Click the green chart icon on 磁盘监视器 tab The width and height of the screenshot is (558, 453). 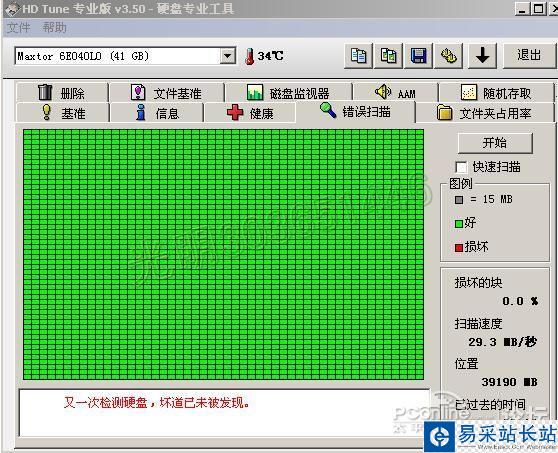click(x=255, y=92)
